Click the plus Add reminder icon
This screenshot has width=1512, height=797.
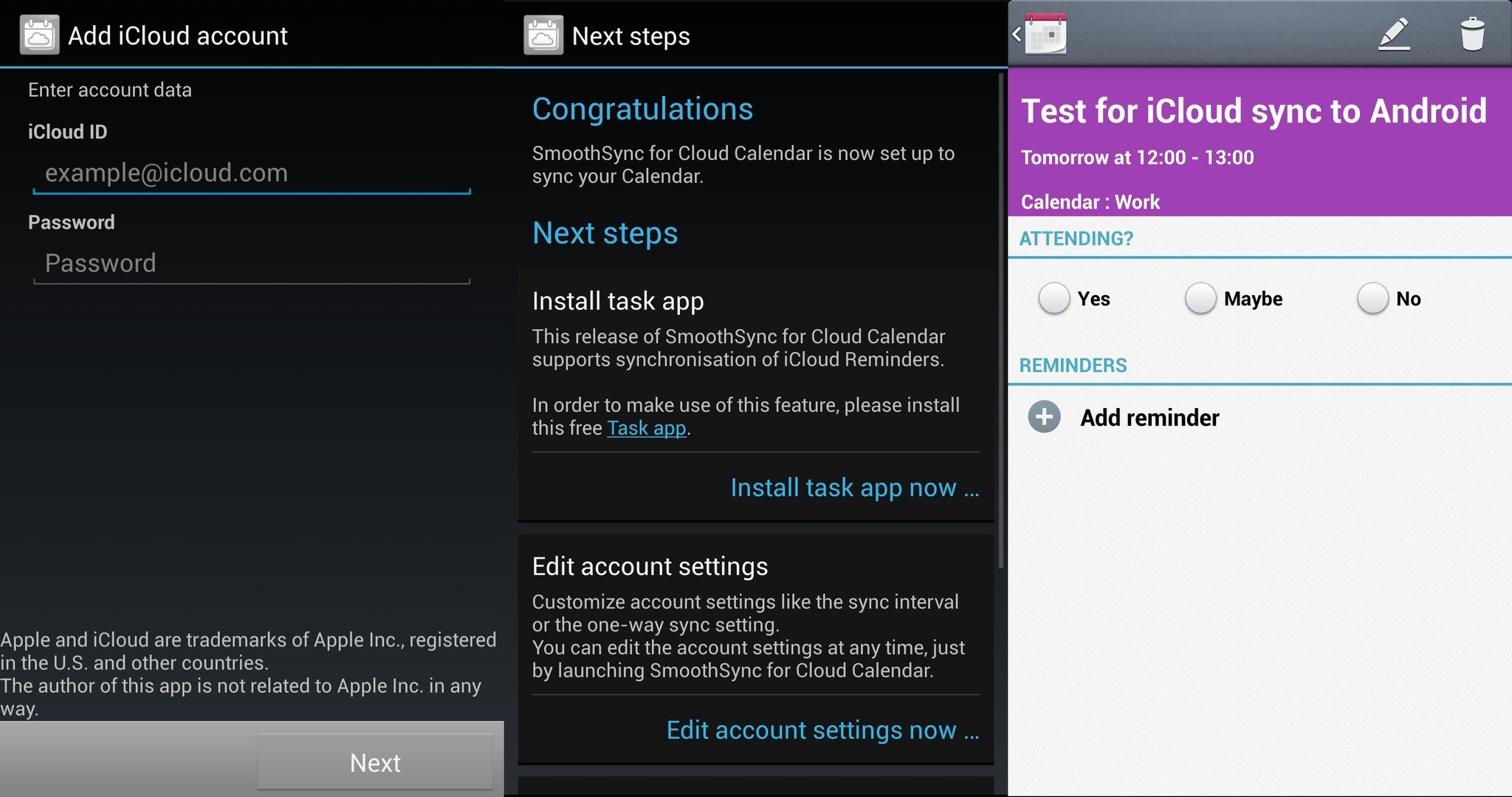click(x=1044, y=417)
